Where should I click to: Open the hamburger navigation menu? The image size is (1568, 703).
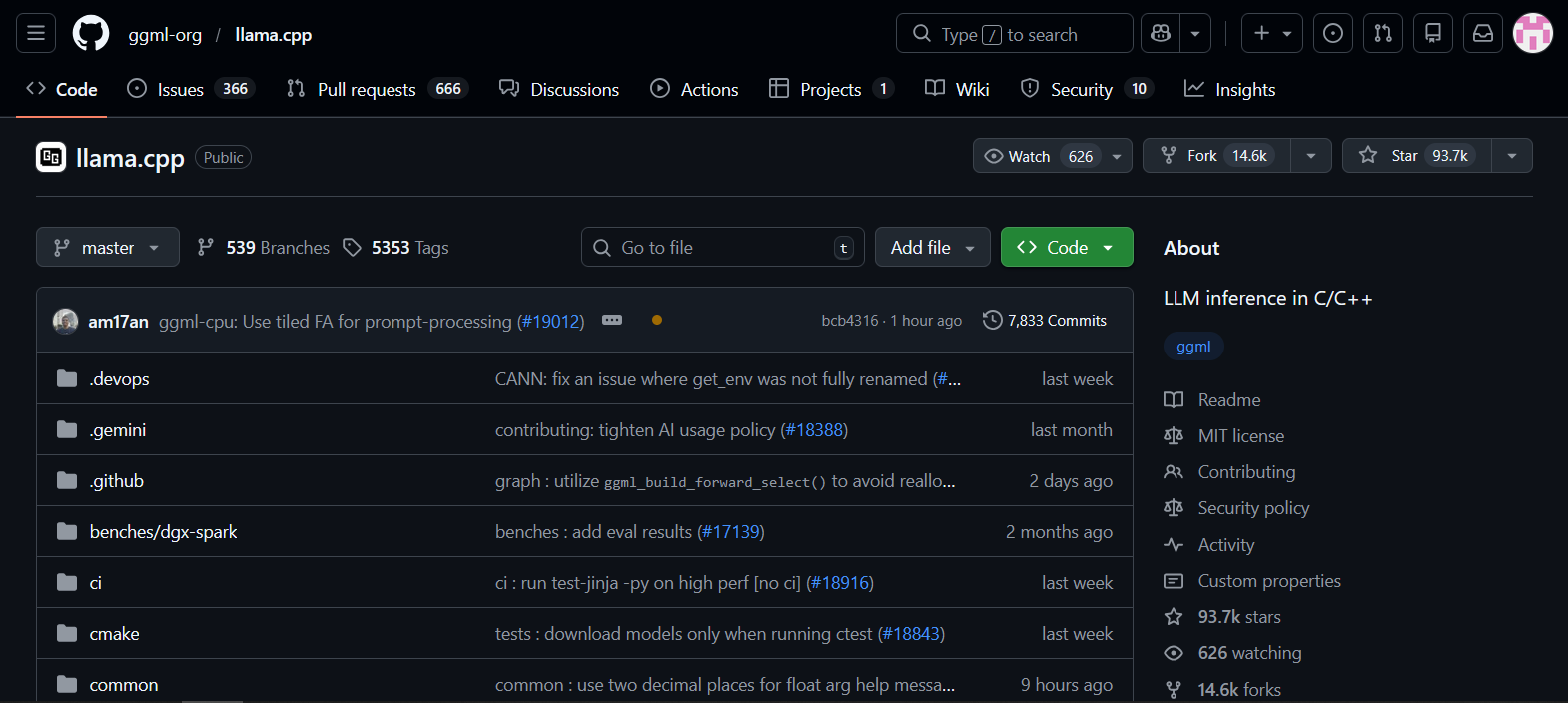[x=36, y=33]
